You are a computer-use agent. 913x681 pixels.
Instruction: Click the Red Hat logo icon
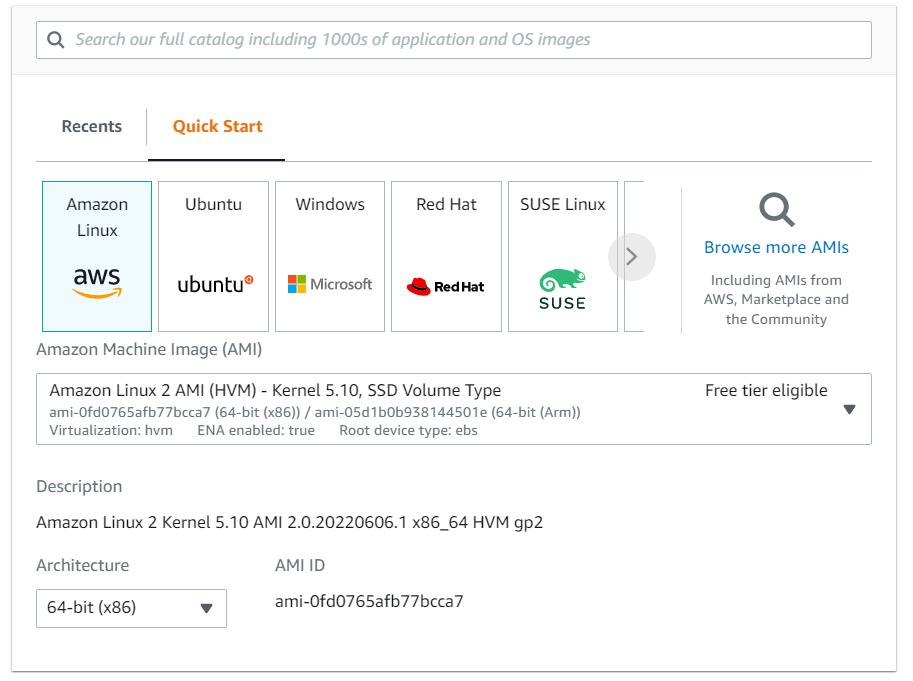point(445,286)
